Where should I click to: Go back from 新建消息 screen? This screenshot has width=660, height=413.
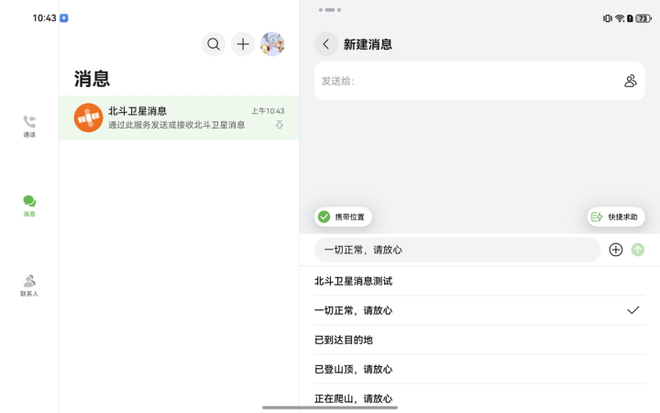[326, 44]
